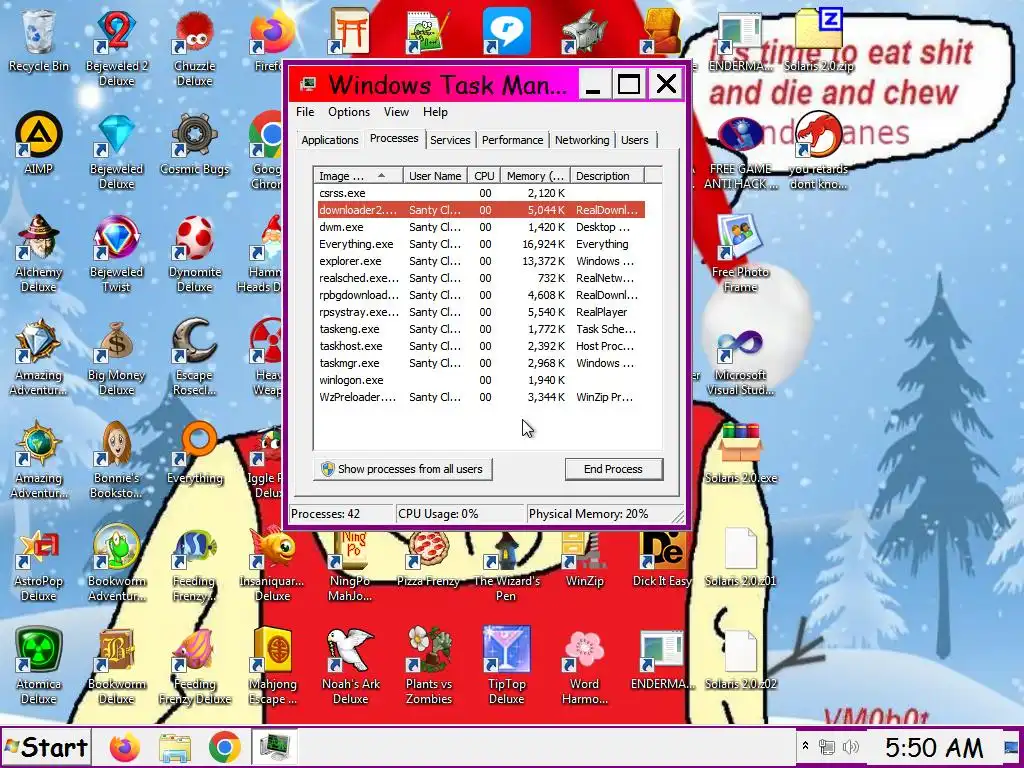Select the AstroPop Deluxe icon

tap(39, 563)
